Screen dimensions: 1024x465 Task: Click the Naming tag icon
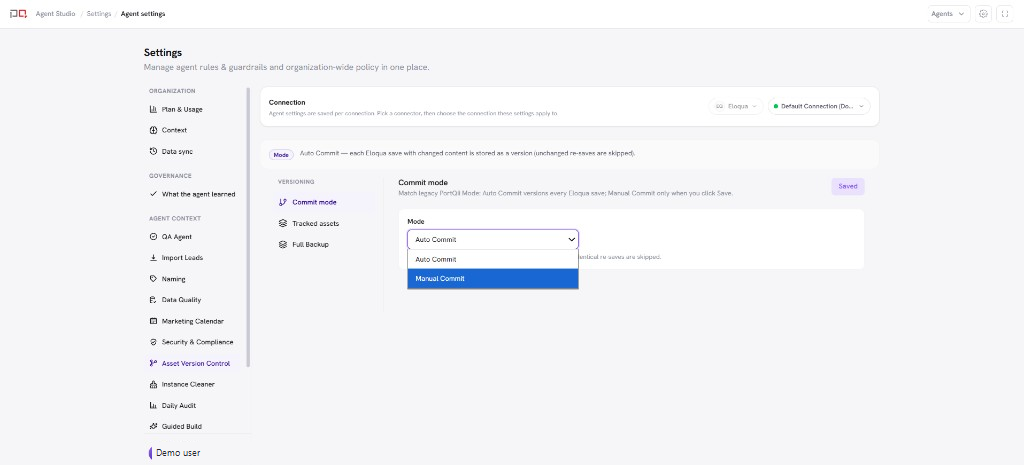coord(153,278)
